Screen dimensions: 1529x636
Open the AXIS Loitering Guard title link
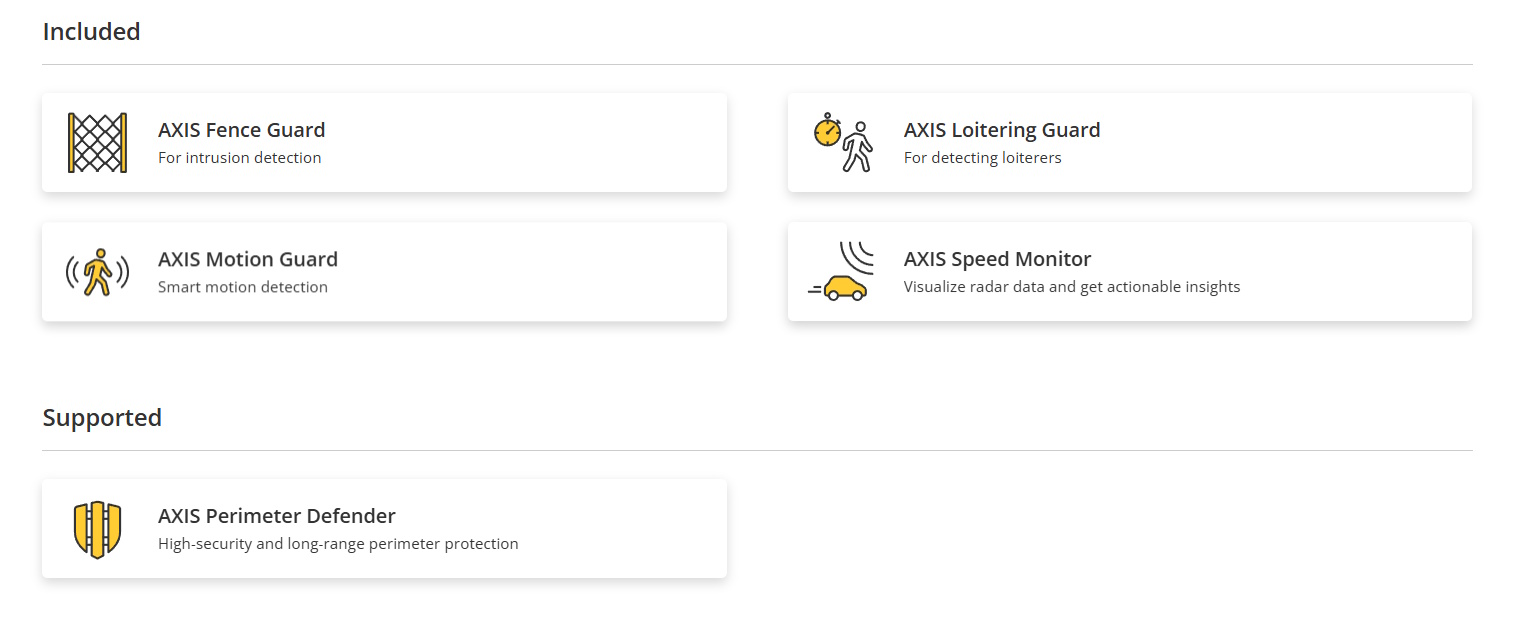click(1002, 130)
